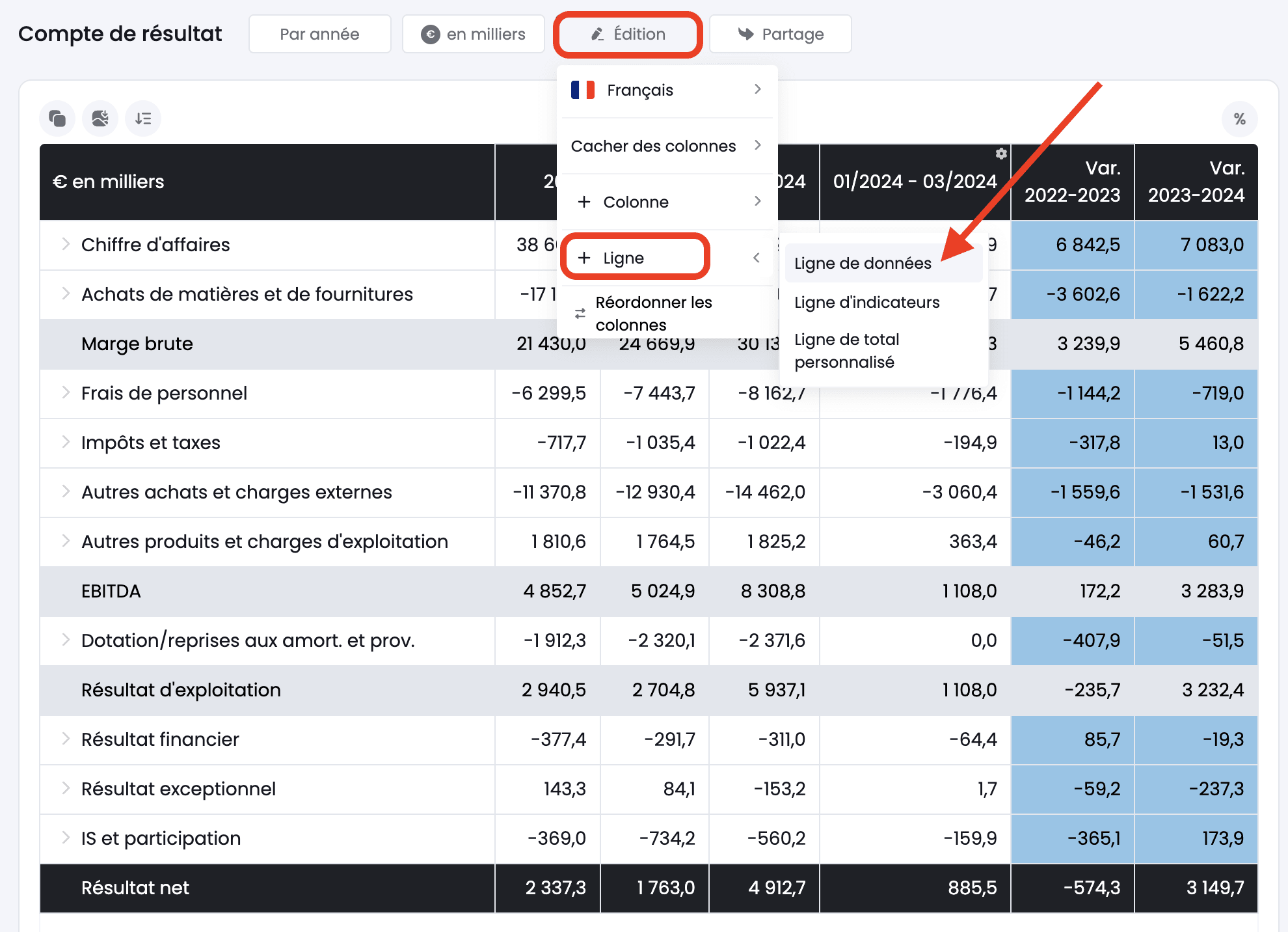Click the euro coin icon
Screen dimensions: 1288x932
click(430, 34)
